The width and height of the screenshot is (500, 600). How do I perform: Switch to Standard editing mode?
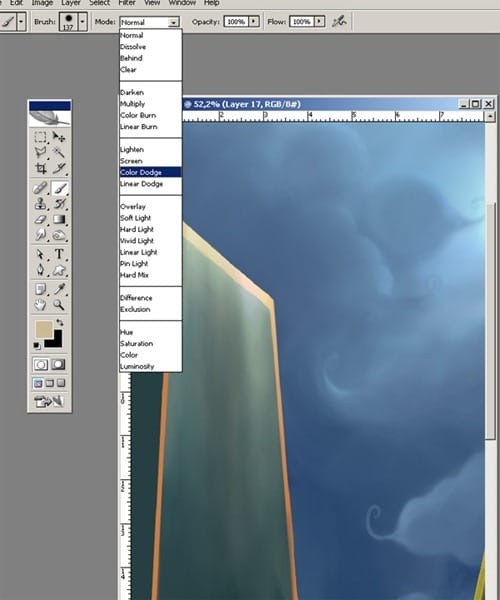click(41, 364)
